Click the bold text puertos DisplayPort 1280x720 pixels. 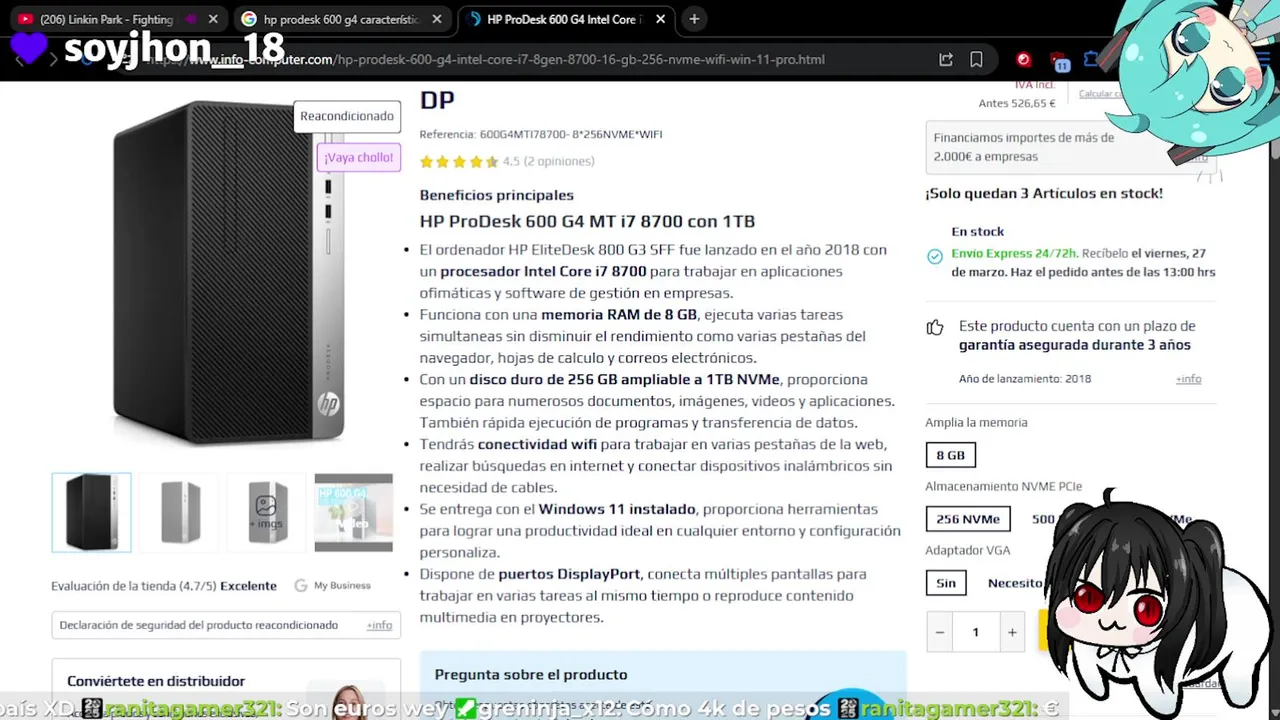click(569, 574)
